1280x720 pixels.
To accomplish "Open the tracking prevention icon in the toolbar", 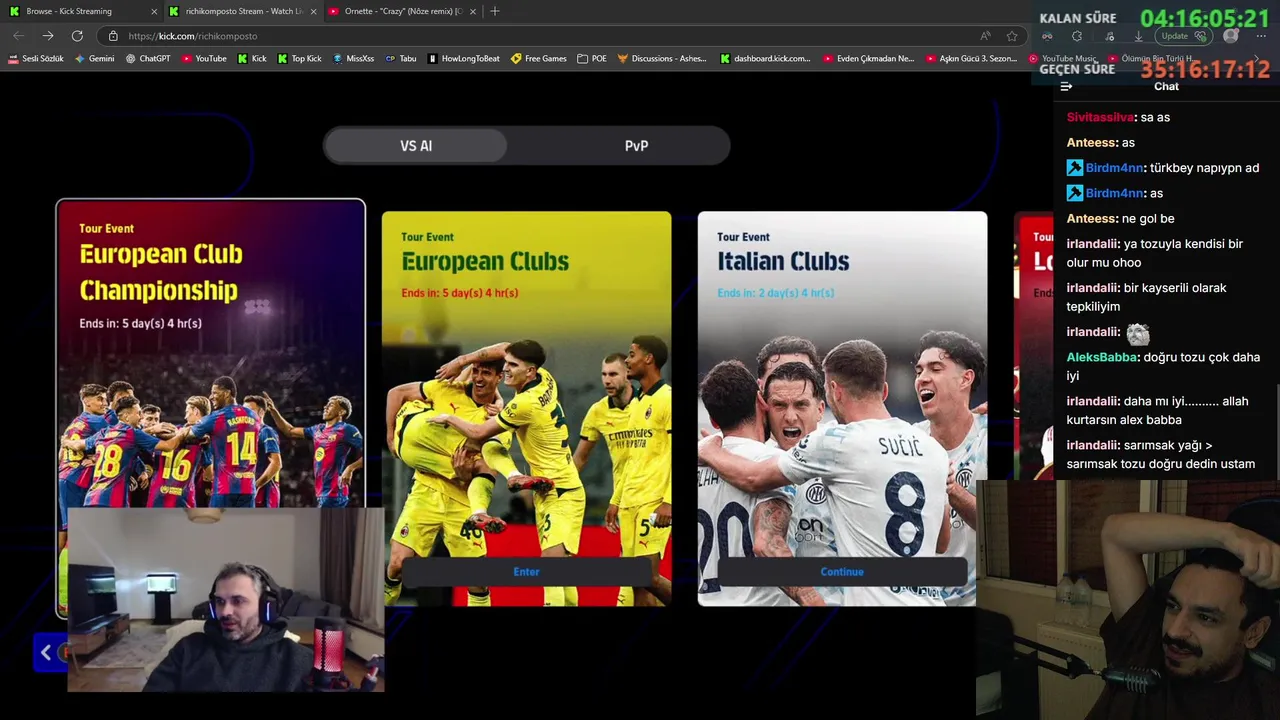I will [x=1047, y=36].
